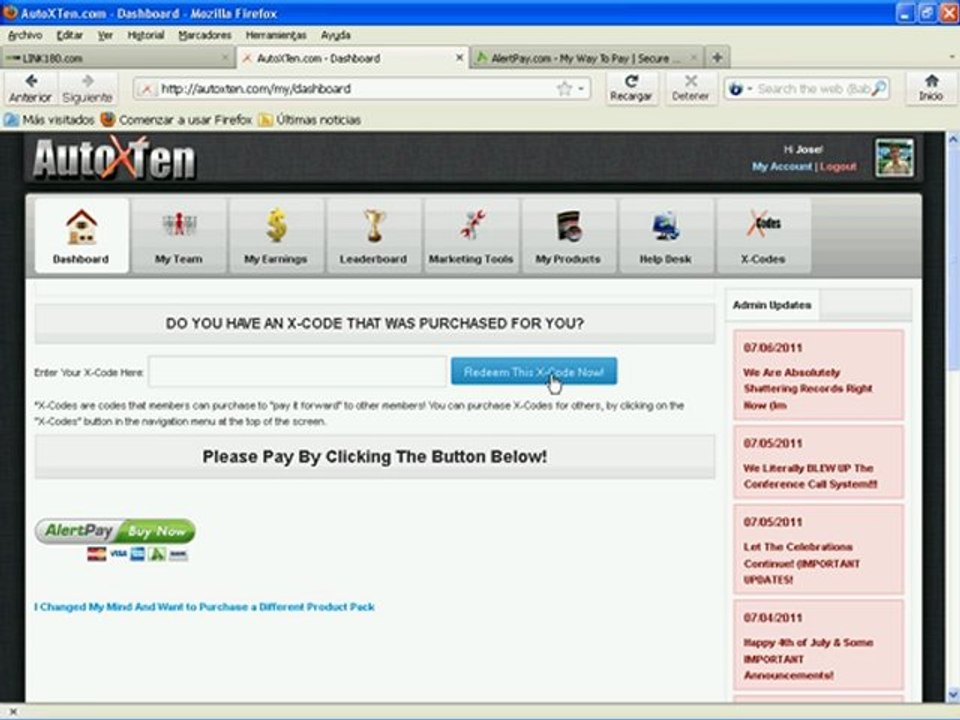Open the Historial menu
Viewport: 960px width, 720px height.
pos(146,35)
